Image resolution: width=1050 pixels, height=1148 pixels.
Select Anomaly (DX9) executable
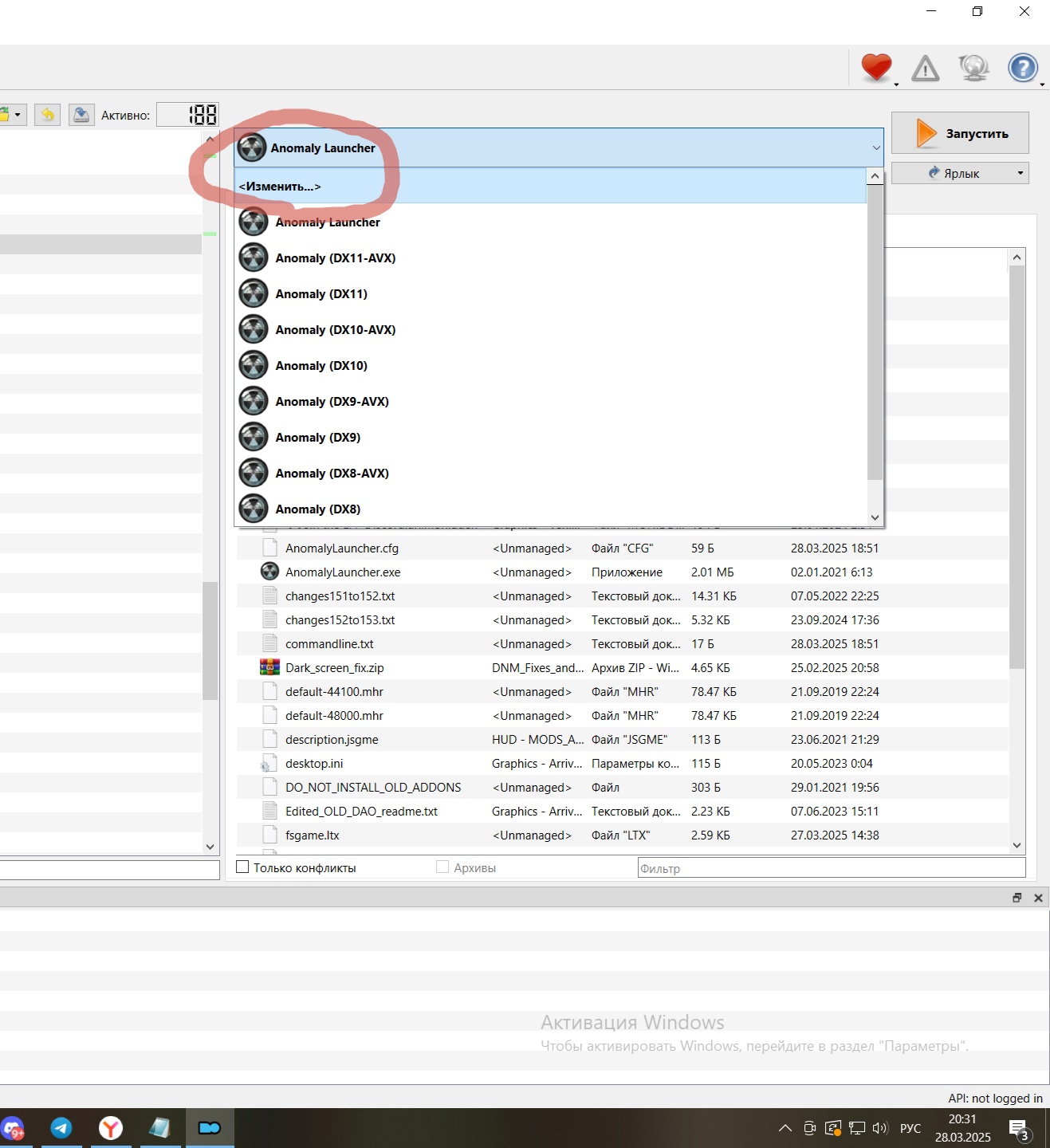pos(550,437)
